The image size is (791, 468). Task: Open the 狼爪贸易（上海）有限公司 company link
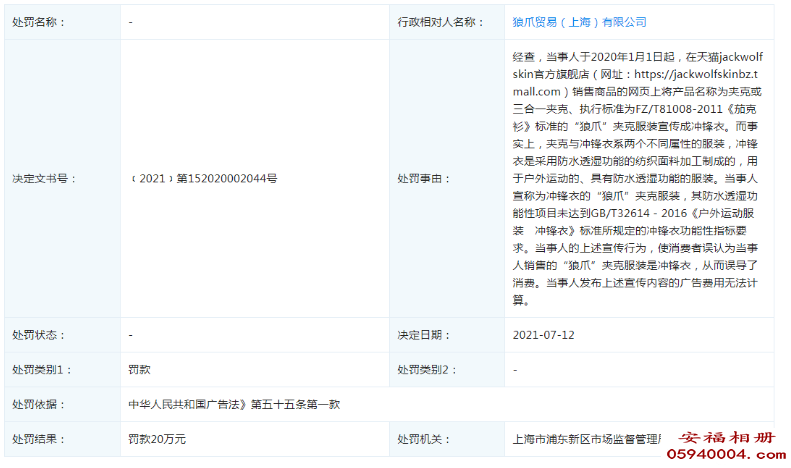[579, 22]
